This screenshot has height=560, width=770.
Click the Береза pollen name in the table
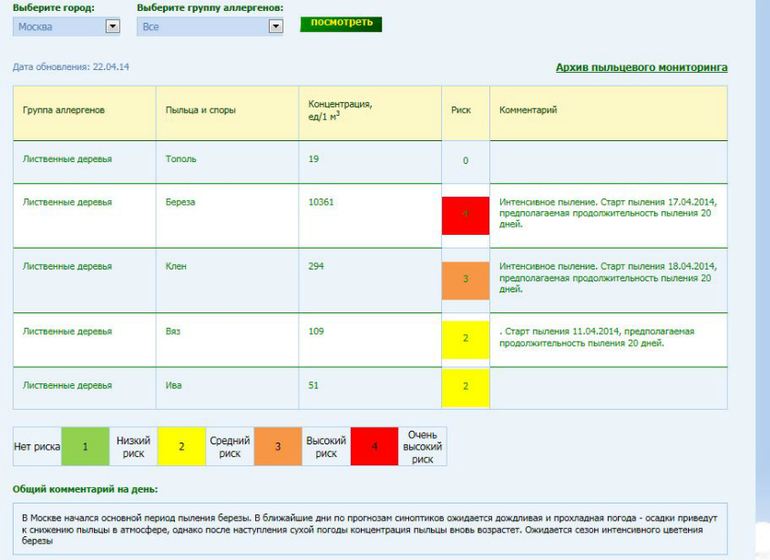(180, 202)
